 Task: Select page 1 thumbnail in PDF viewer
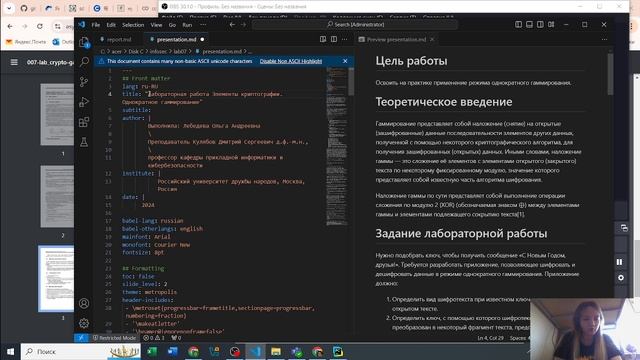pyautogui.click(x=57, y=114)
